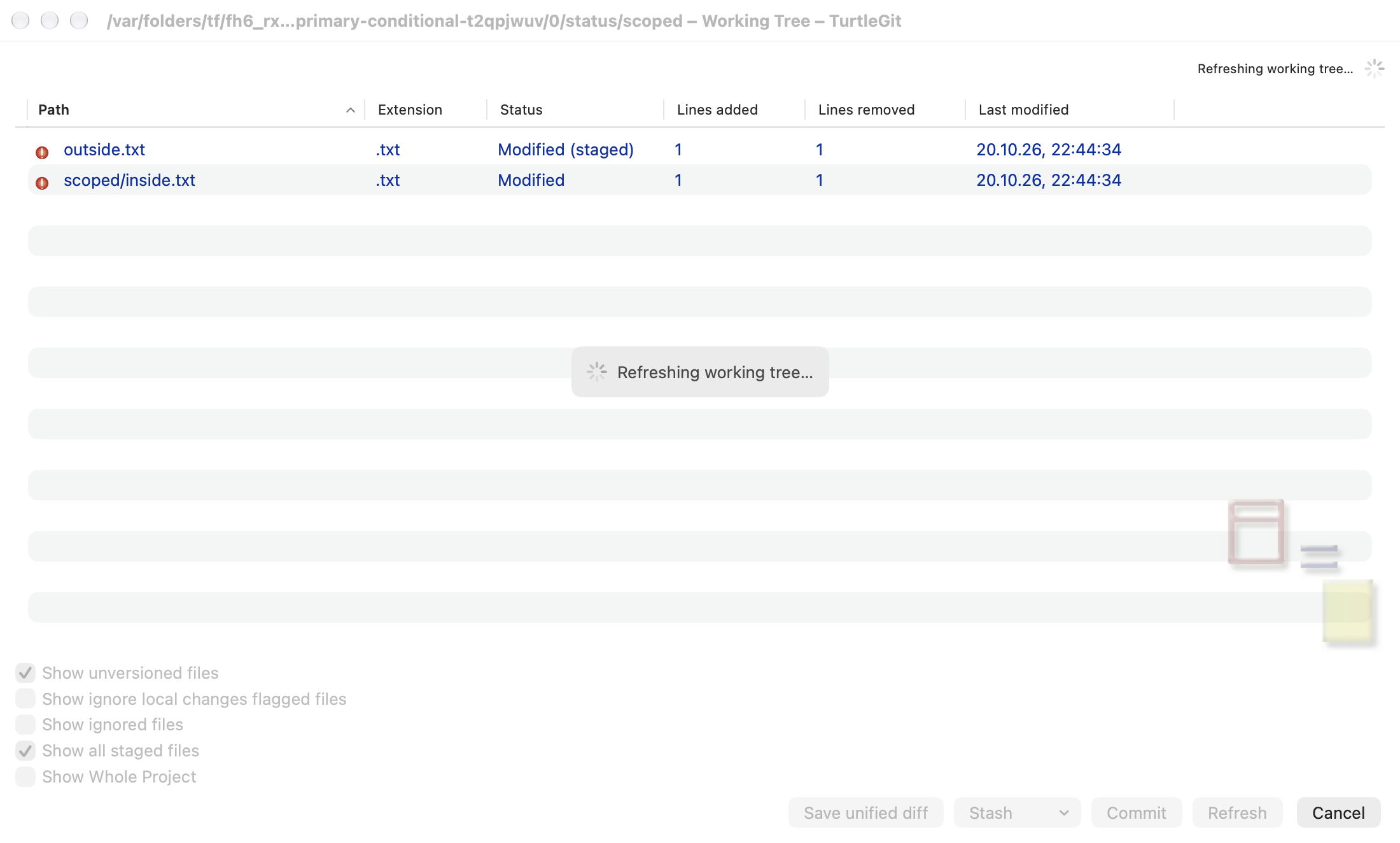Click the Save unified diff button
This screenshot has width=1400, height=843.
(x=865, y=812)
